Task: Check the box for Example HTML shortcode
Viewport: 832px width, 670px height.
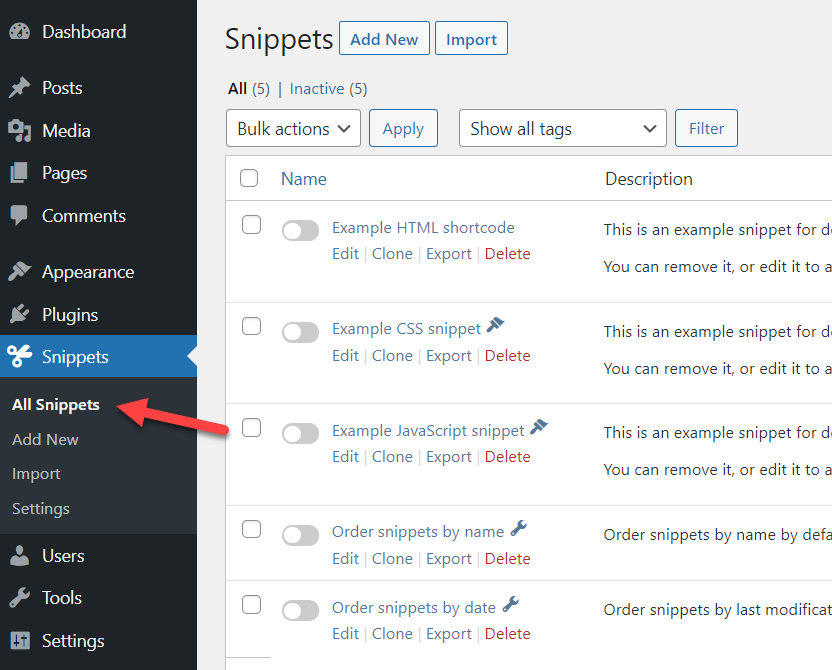Action: tap(252, 224)
